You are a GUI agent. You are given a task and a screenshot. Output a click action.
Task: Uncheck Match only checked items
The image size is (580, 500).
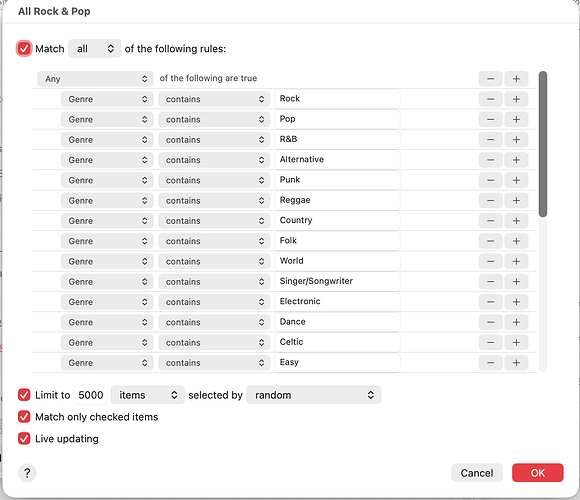click(x=24, y=417)
